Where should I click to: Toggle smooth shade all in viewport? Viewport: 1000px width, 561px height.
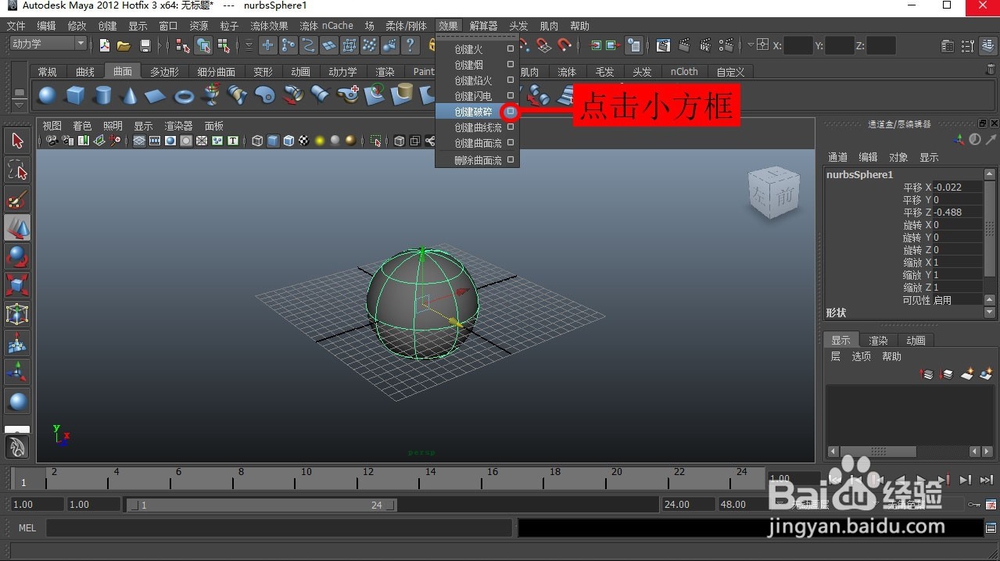click(272, 141)
